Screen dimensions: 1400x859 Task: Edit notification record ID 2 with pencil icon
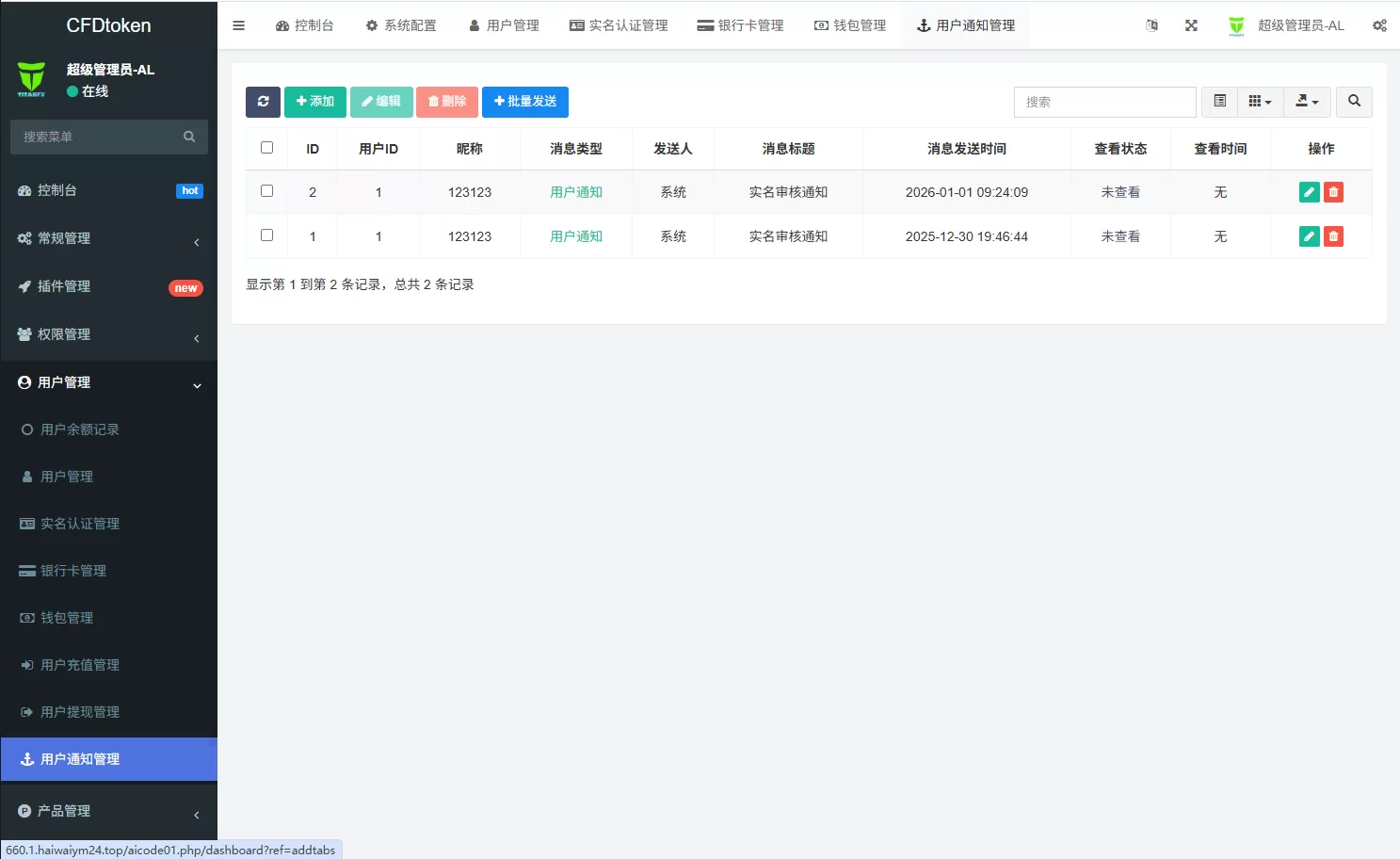pos(1309,191)
